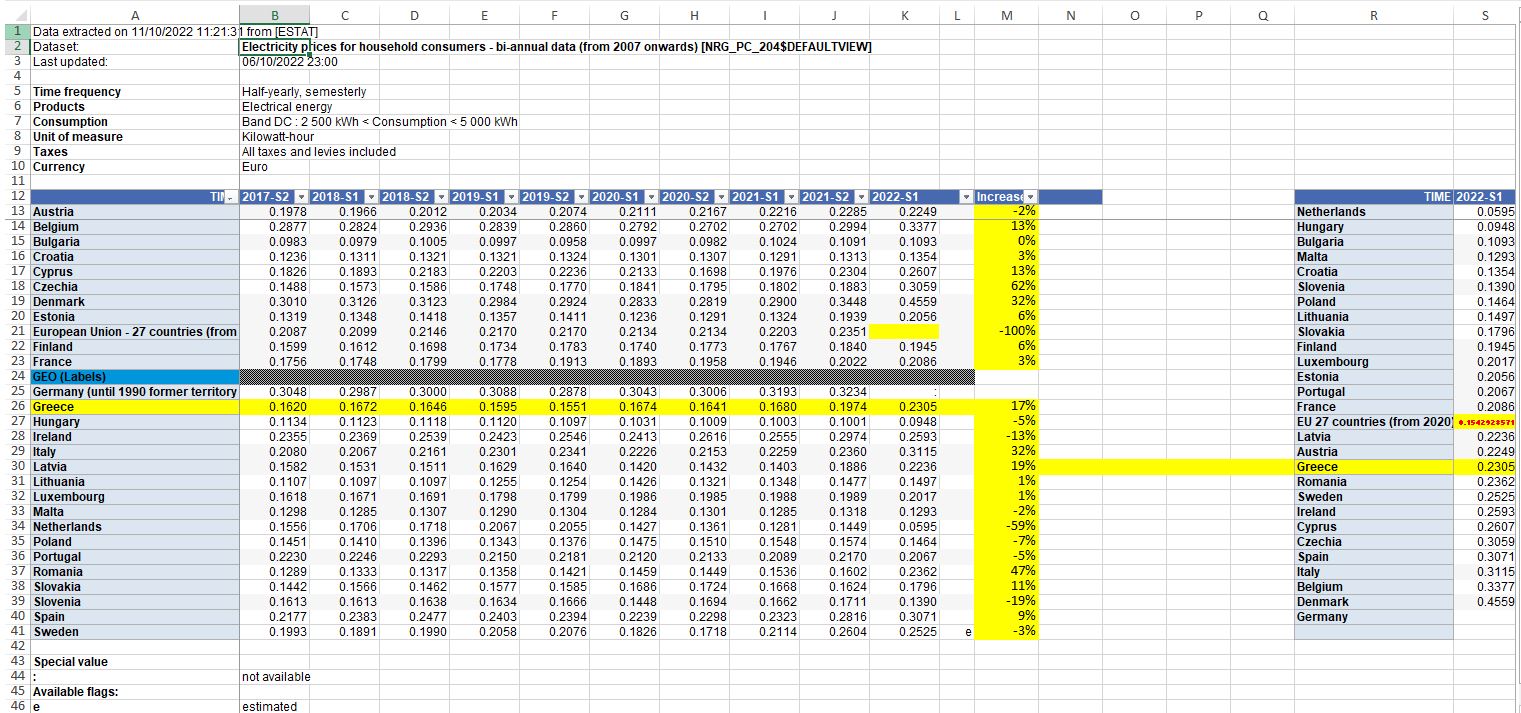Click the 62% increase cell for Czechia
This screenshot has height=713, width=1521.
1006,287
